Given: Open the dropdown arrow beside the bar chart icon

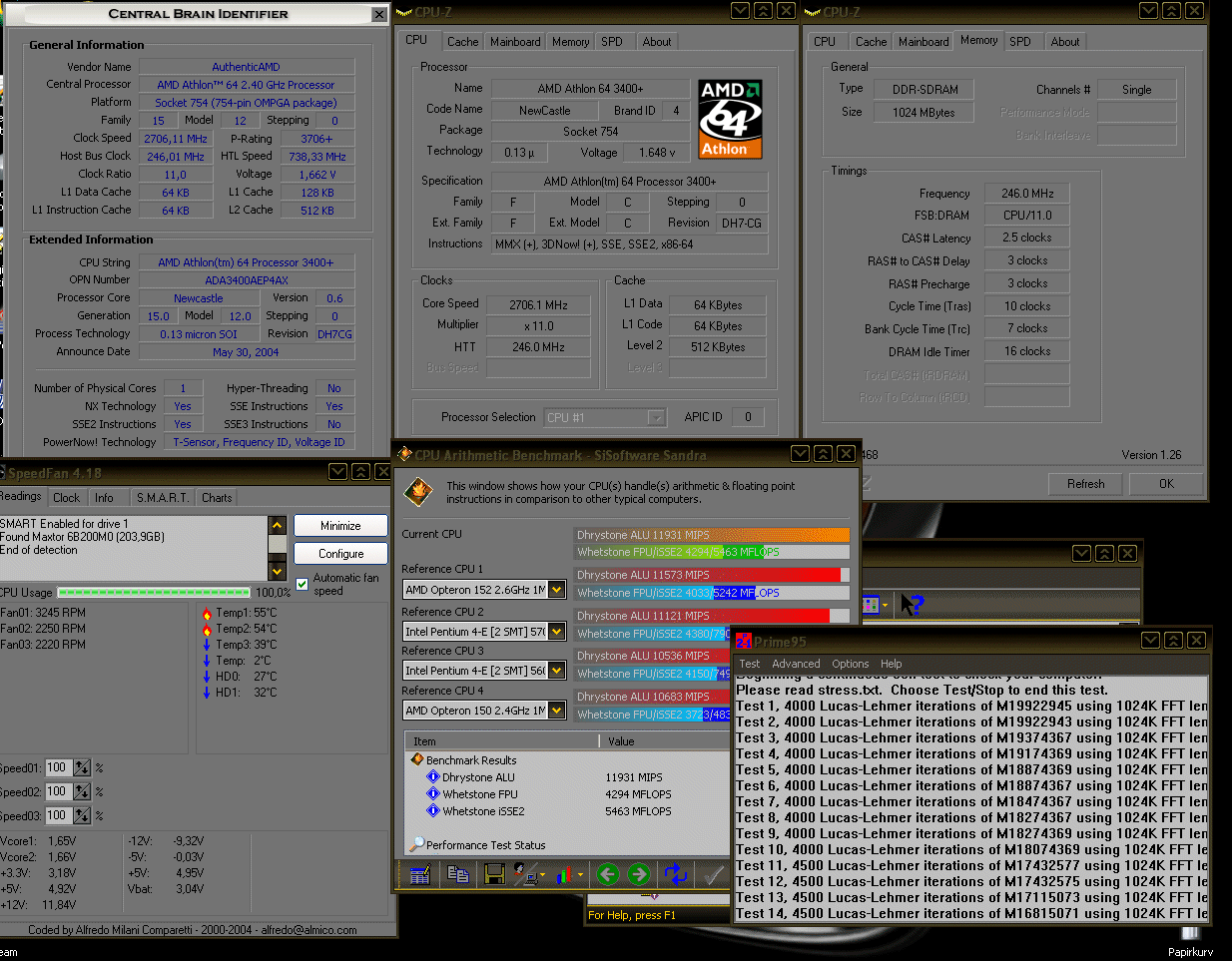Looking at the screenshot, I should (581, 875).
